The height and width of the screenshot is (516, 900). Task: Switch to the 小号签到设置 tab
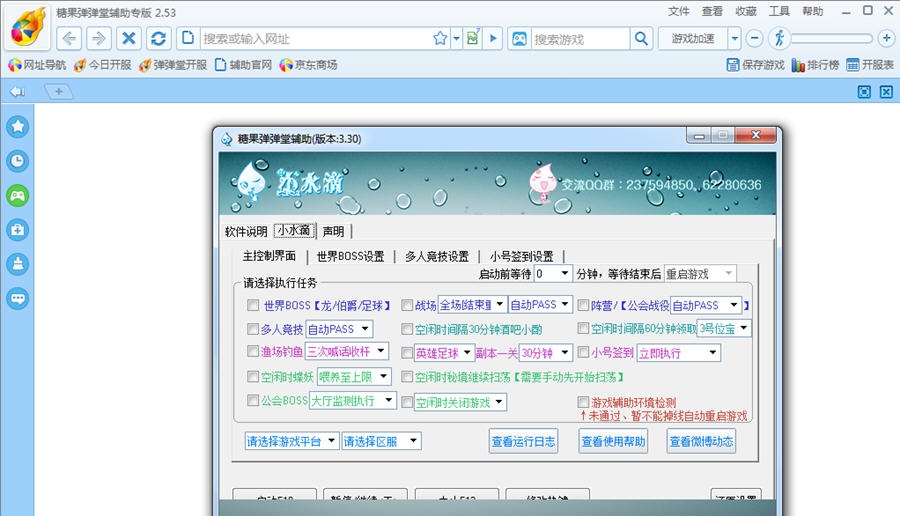coord(522,257)
